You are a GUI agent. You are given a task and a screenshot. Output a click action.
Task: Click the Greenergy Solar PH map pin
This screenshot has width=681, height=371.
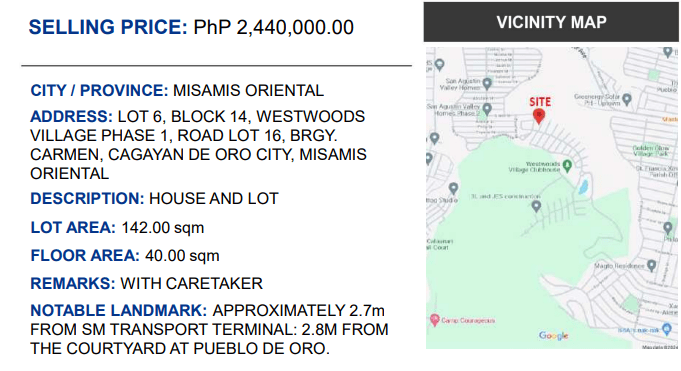627,99
